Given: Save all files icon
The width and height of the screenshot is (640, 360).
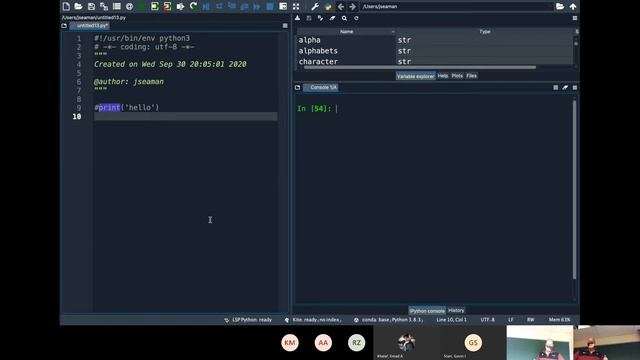Looking at the screenshot, I should 104,6.
